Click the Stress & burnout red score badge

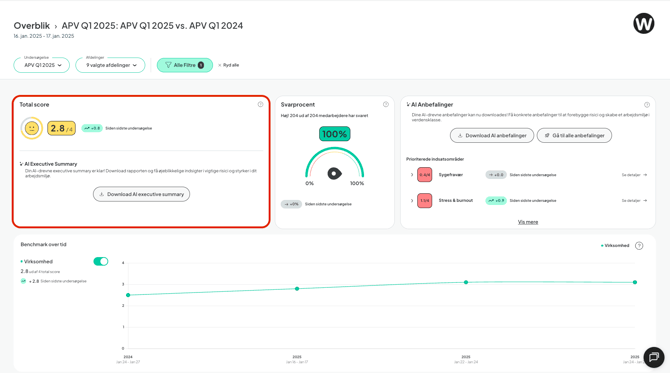(424, 200)
